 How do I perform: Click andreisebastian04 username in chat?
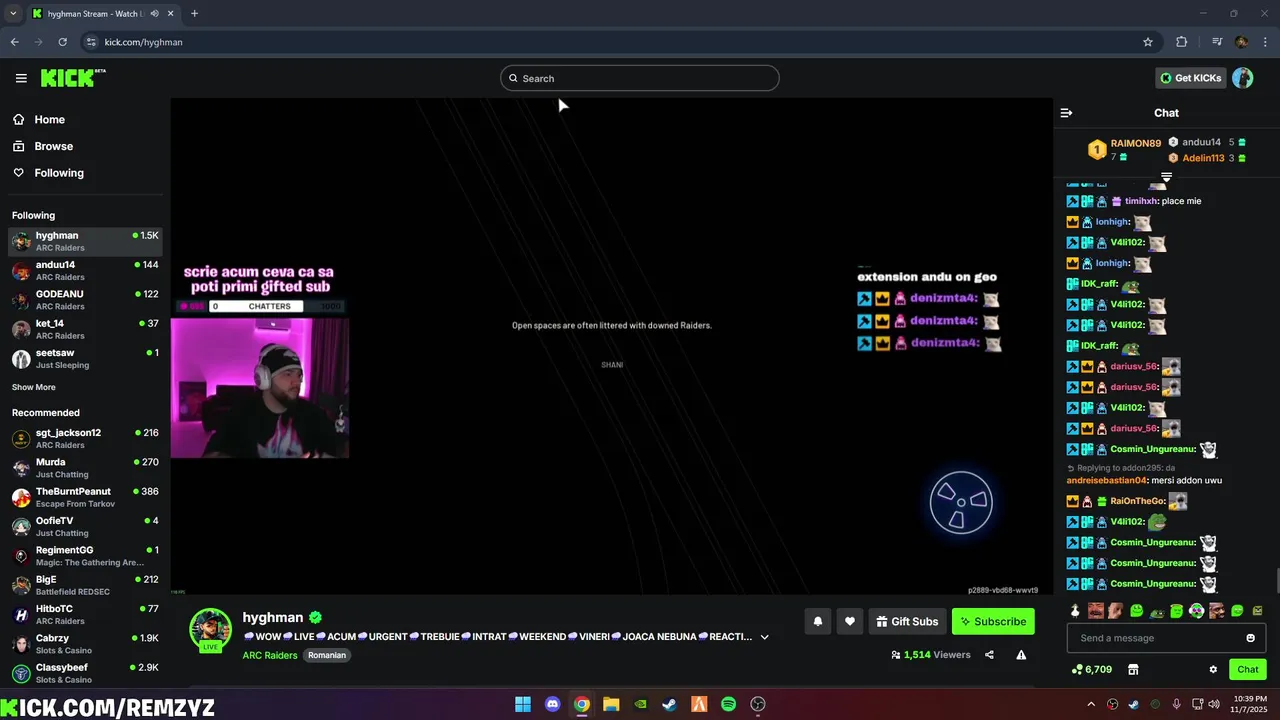point(1106,480)
